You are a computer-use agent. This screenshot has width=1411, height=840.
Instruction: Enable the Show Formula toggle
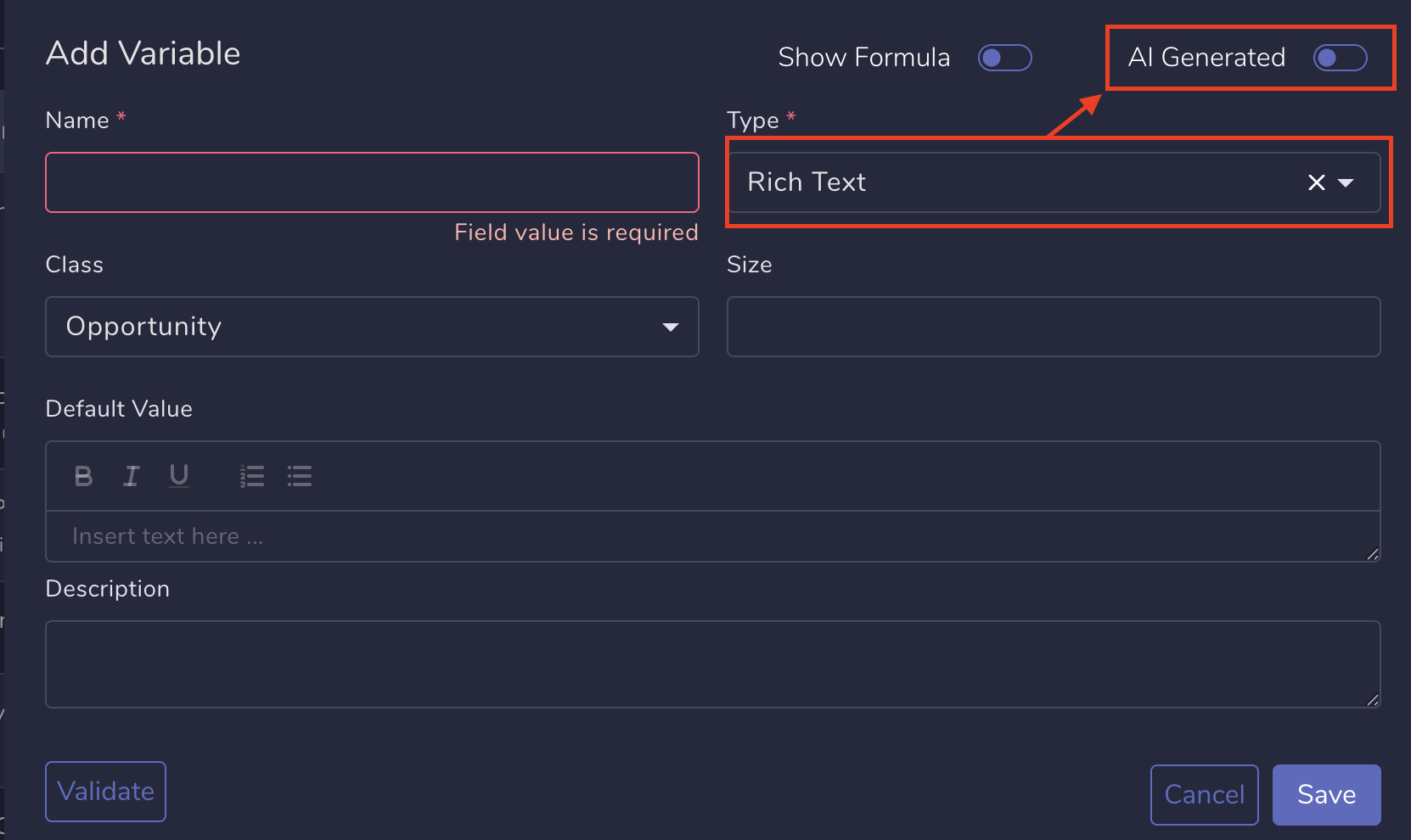pyautogui.click(x=1004, y=57)
